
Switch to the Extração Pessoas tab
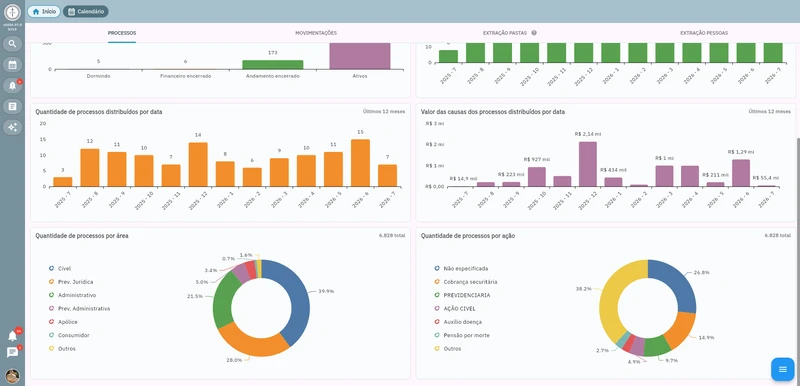point(704,33)
